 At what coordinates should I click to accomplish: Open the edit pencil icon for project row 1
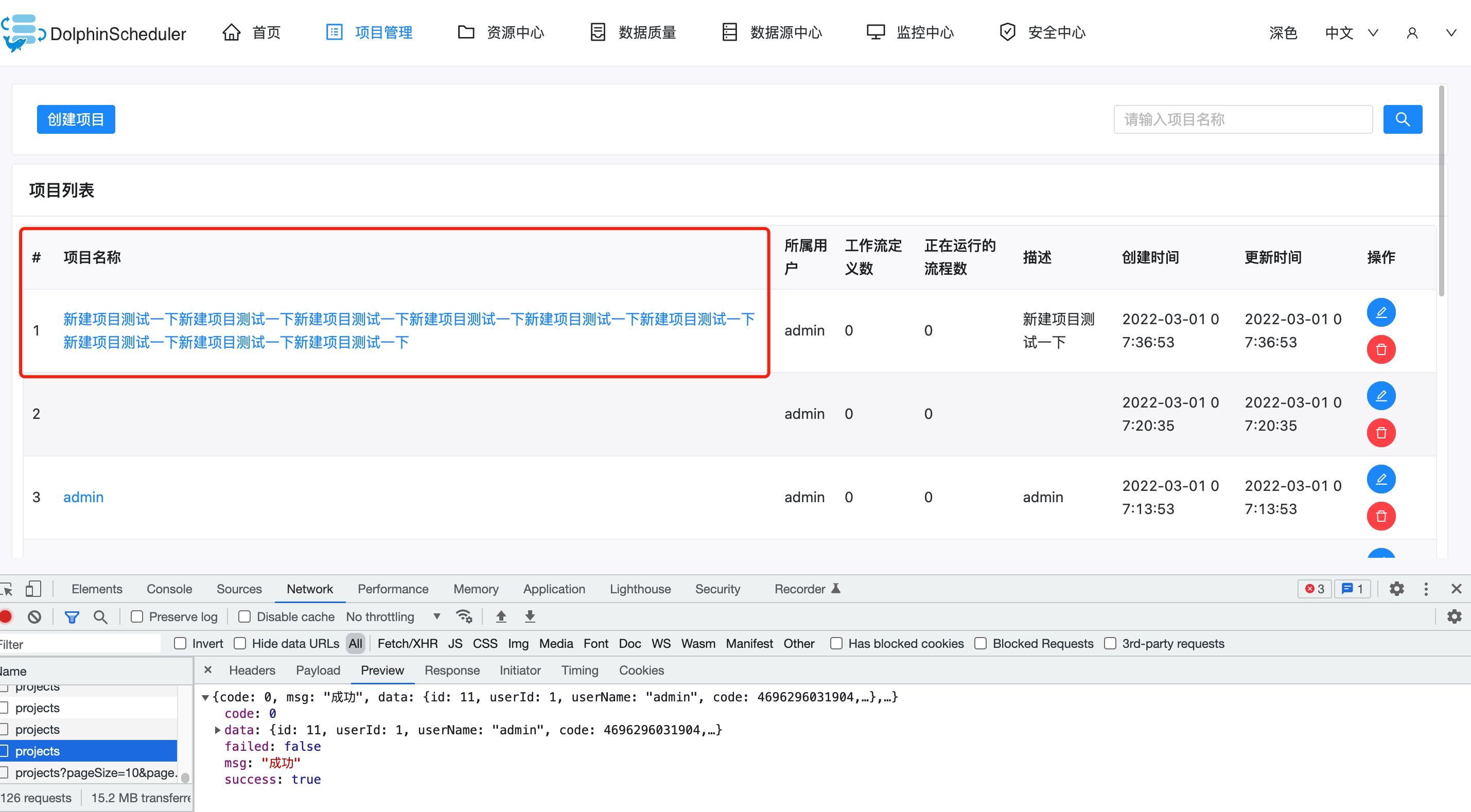click(x=1381, y=312)
